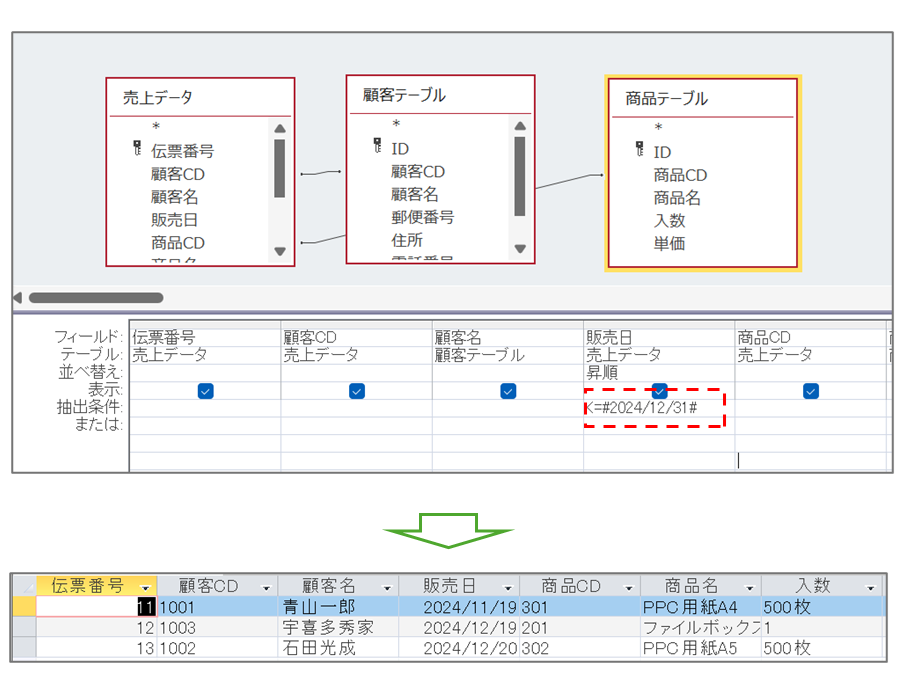This screenshot has width=900, height=685.
Task: Click key icon in 商品テーブル
Action: 640,149
